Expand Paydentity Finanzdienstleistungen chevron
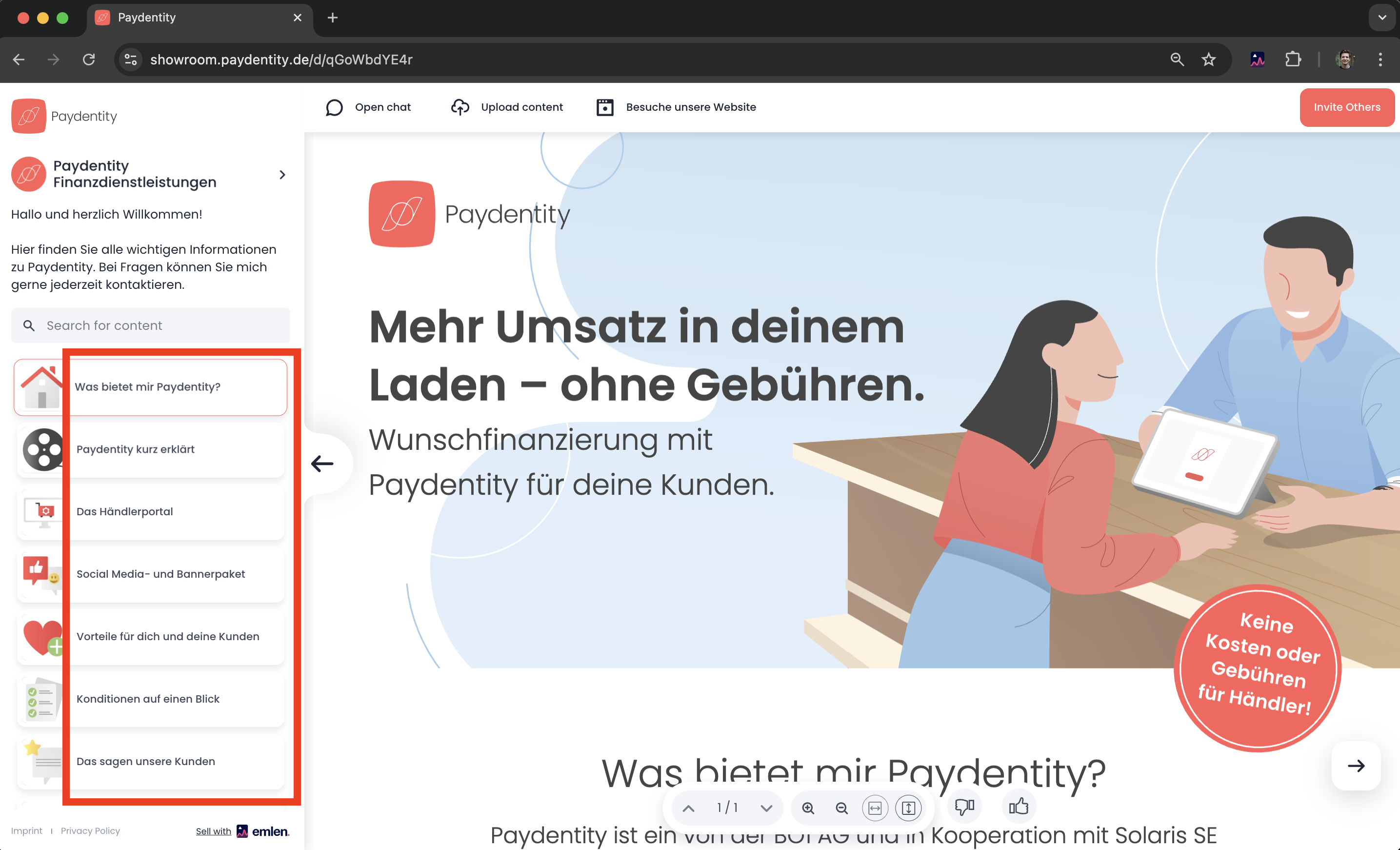The height and width of the screenshot is (850, 1400). (x=282, y=174)
